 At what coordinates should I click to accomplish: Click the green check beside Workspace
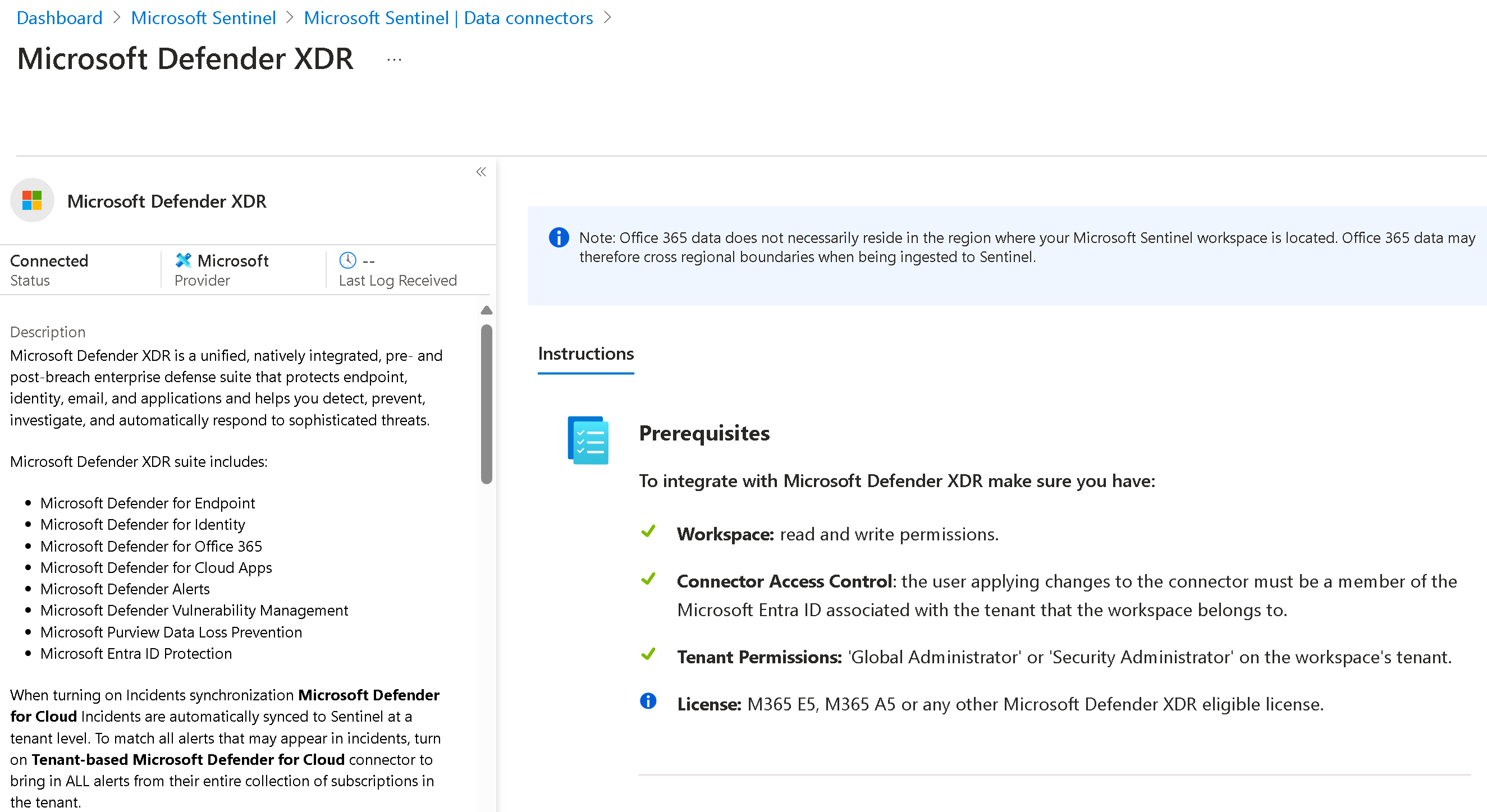coord(648,531)
